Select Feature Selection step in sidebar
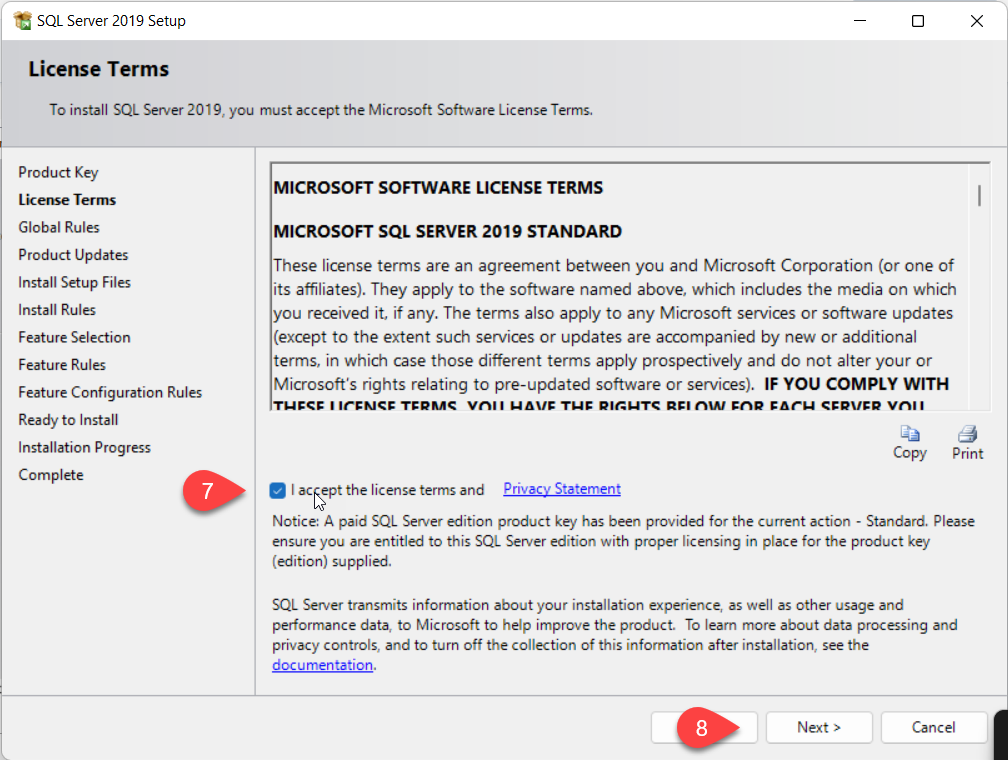This screenshot has width=1008, height=760. [75, 338]
